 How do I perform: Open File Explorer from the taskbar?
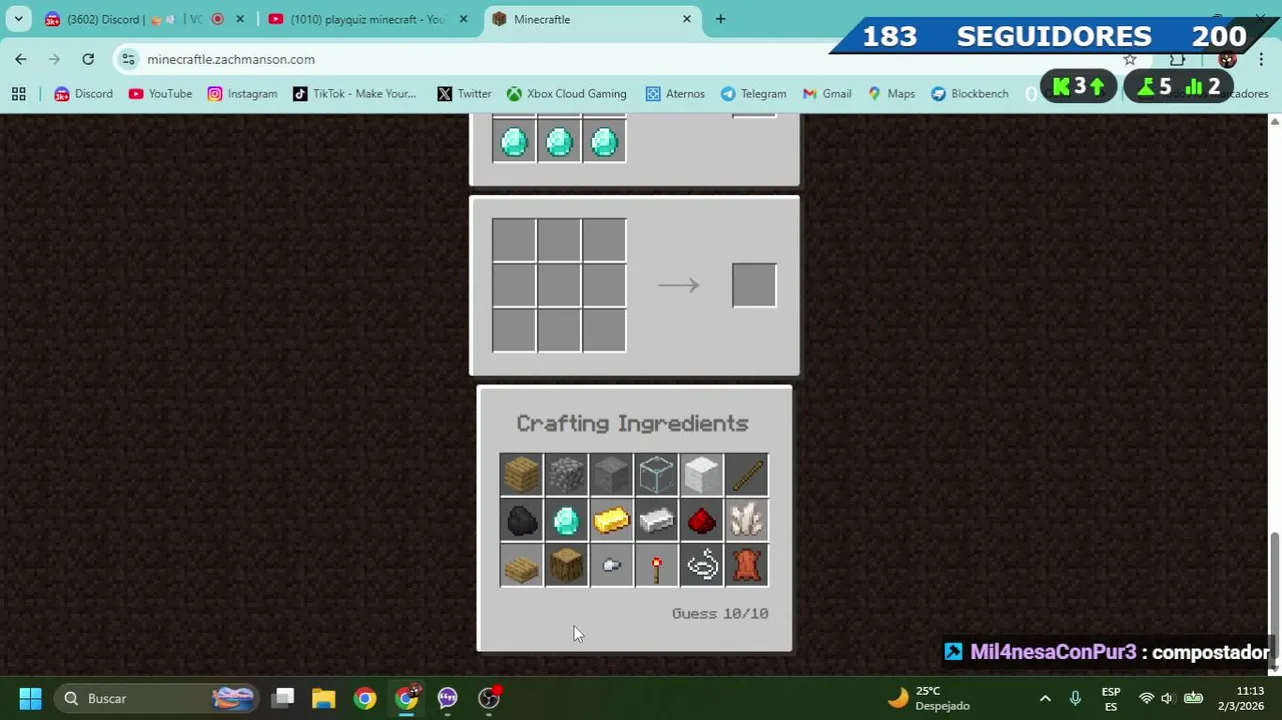[x=323, y=698]
